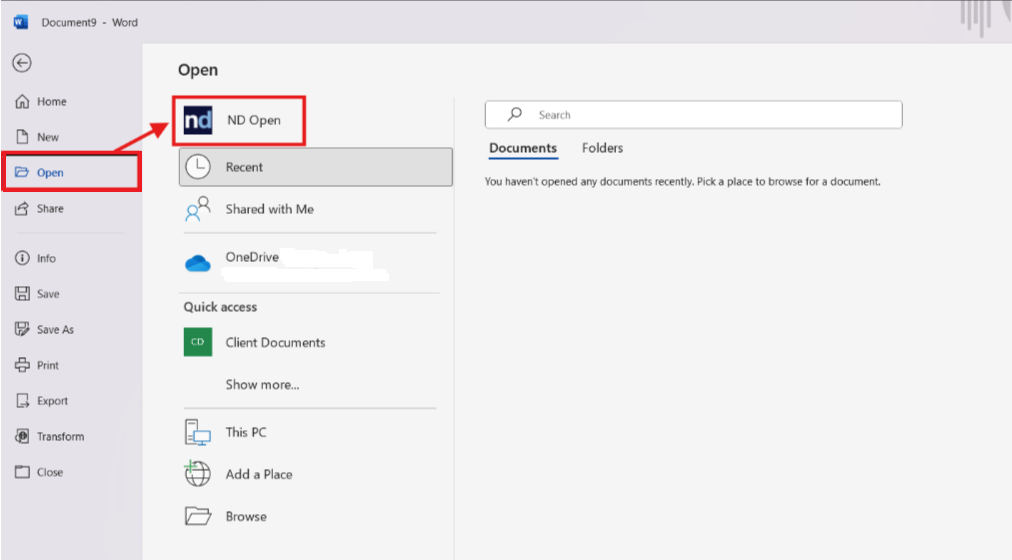Screen dimensions: 1012x560
Task: Click the Browse folder icon
Action: pyautogui.click(x=198, y=516)
